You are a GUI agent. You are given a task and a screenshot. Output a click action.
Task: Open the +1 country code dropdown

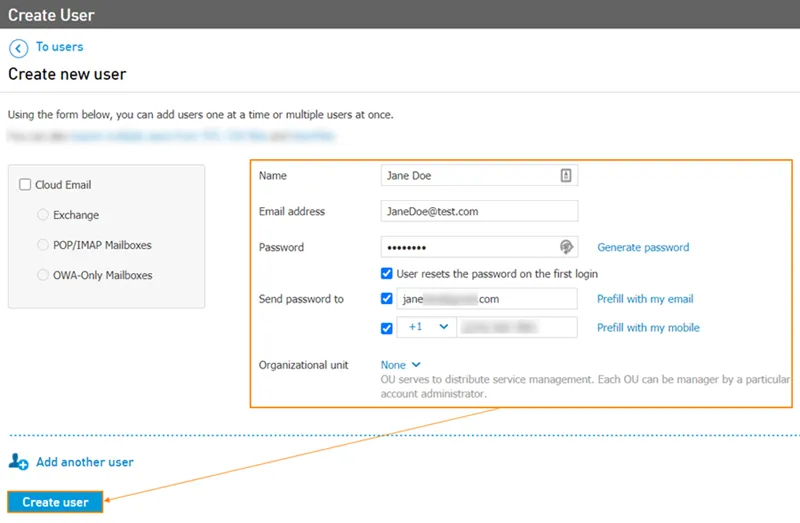tap(427, 327)
